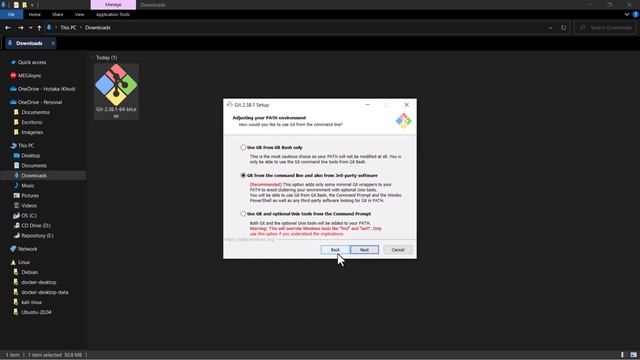Viewport: 640px width, 360px height.
Task: Open OneDrive - Hotaka iKhodi
Action: 47,89
